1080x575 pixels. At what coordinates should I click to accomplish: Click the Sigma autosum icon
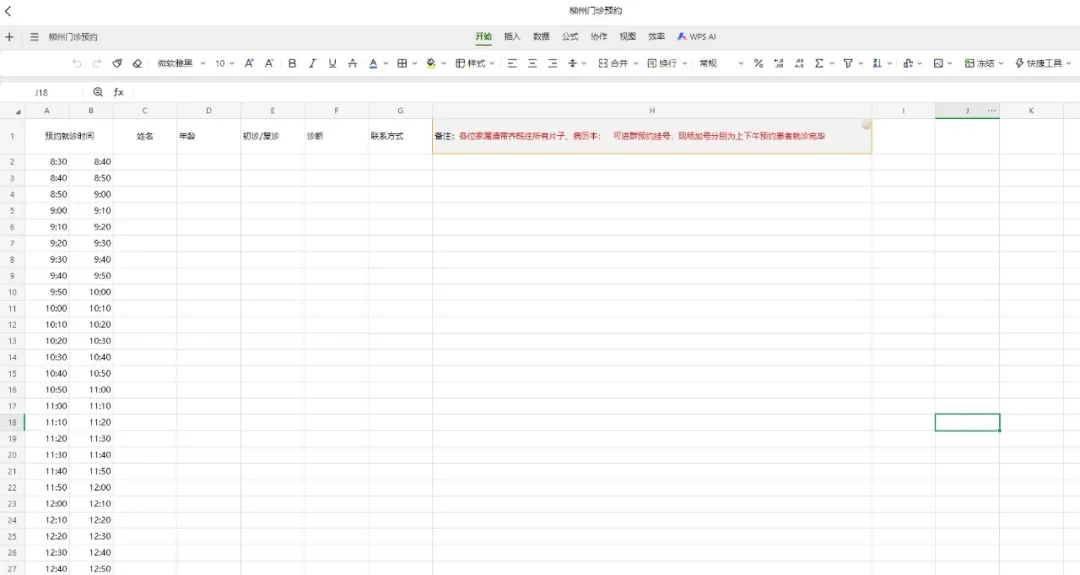819,63
